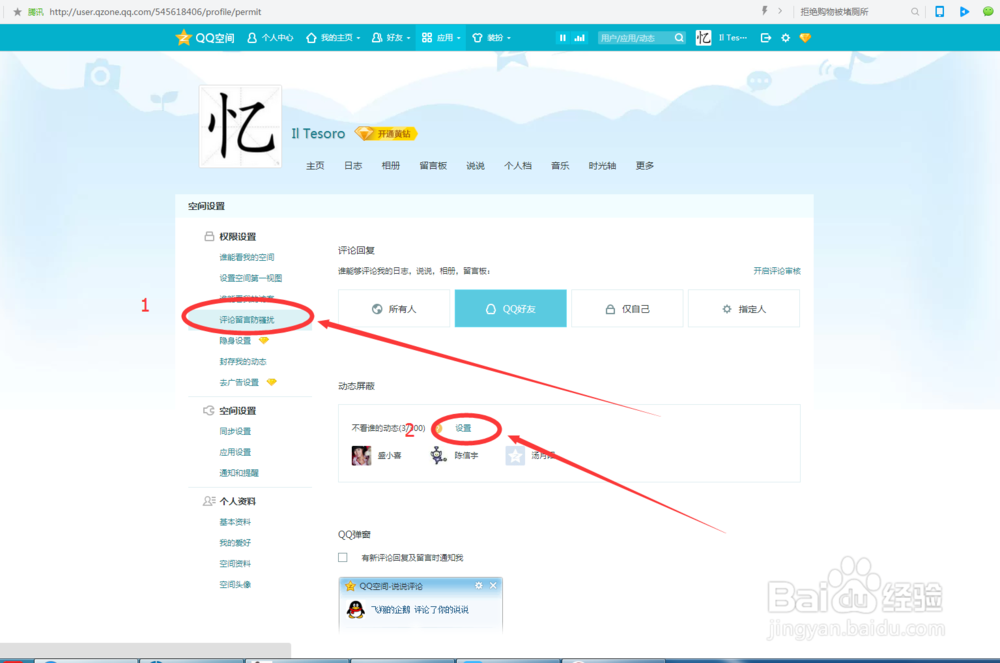Open the 通知和提醒 sidebar link
Viewport: 1000px width, 663px height.
pyautogui.click(x=239, y=473)
